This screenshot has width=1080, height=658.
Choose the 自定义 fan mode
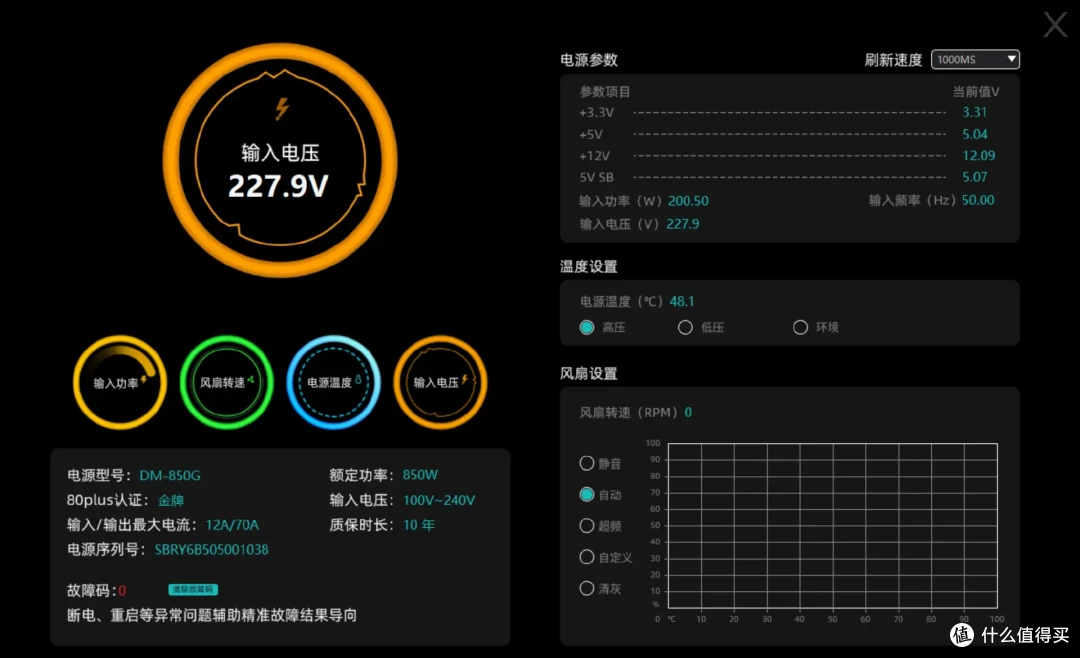(587, 557)
